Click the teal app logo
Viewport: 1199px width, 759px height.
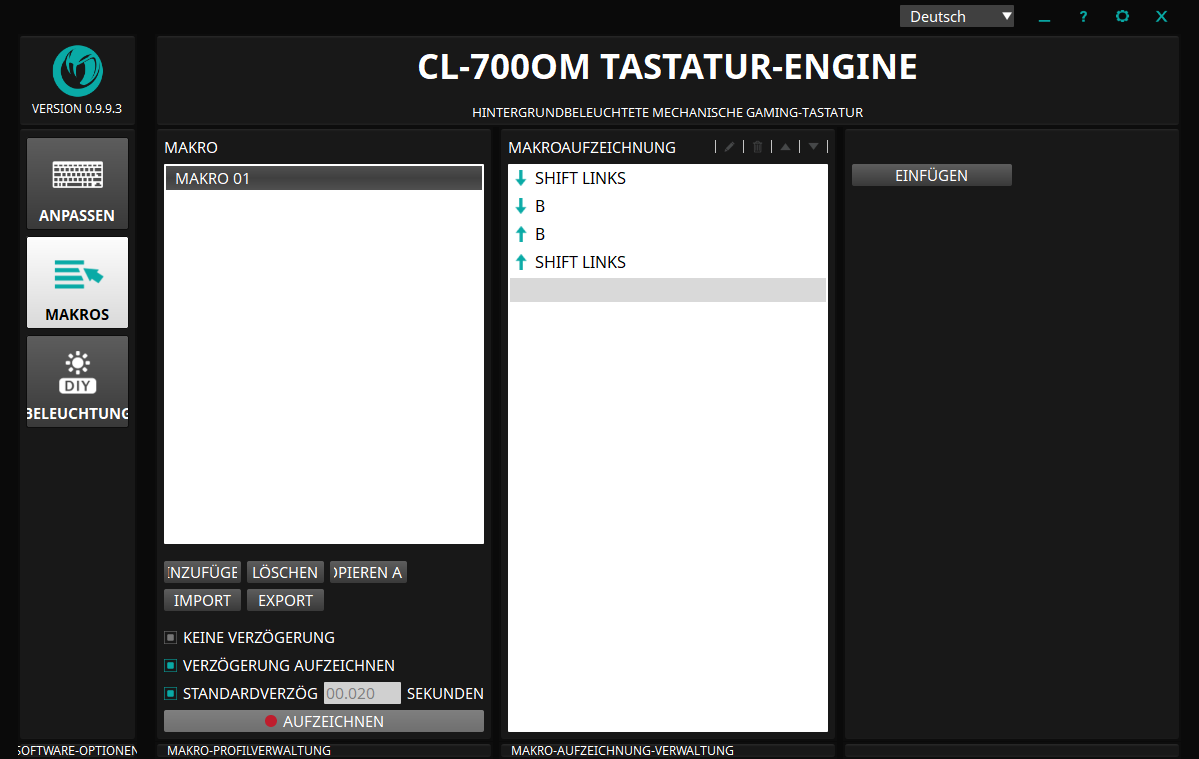tap(77, 71)
